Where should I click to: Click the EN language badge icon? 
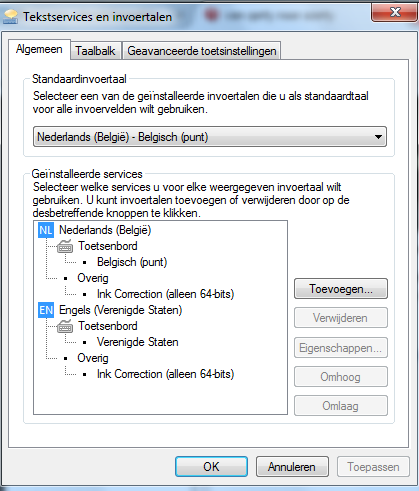pyautogui.click(x=46, y=310)
